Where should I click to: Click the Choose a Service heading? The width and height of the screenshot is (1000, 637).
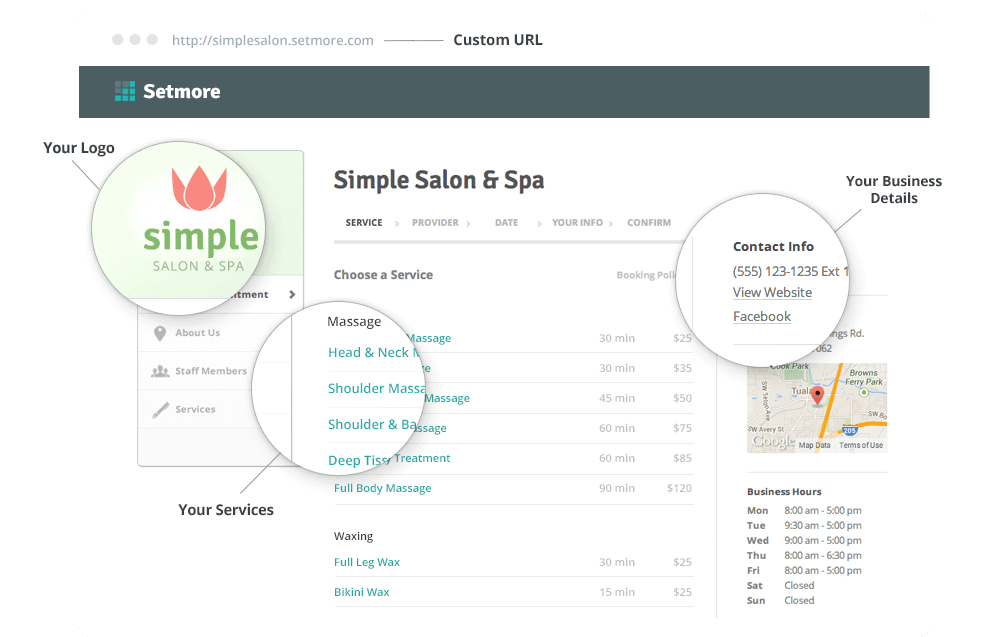pyautogui.click(x=383, y=275)
